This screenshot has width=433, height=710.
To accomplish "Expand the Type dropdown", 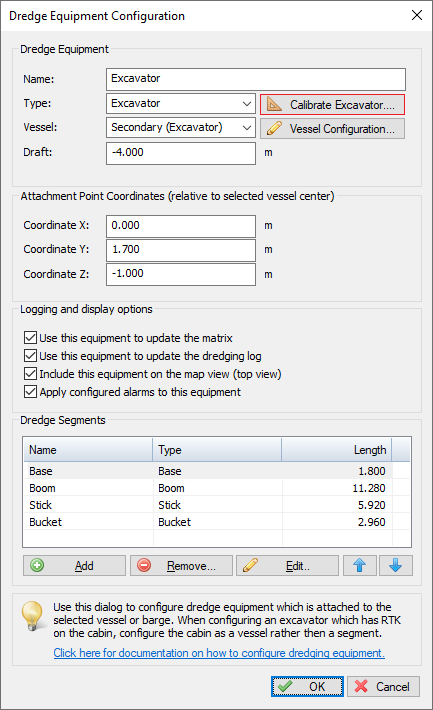I will pos(181,104).
